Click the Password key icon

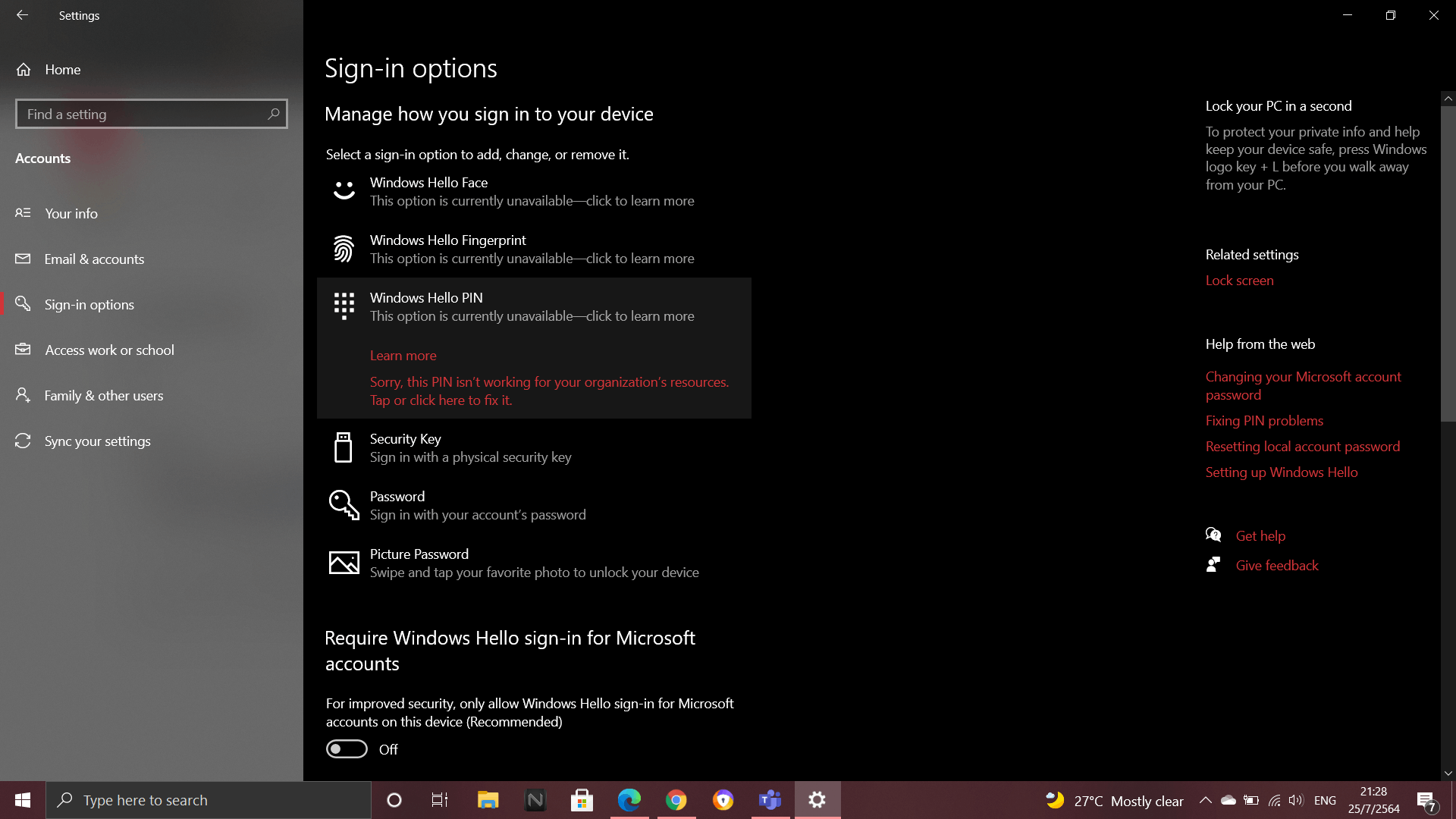click(x=344, y=505)
